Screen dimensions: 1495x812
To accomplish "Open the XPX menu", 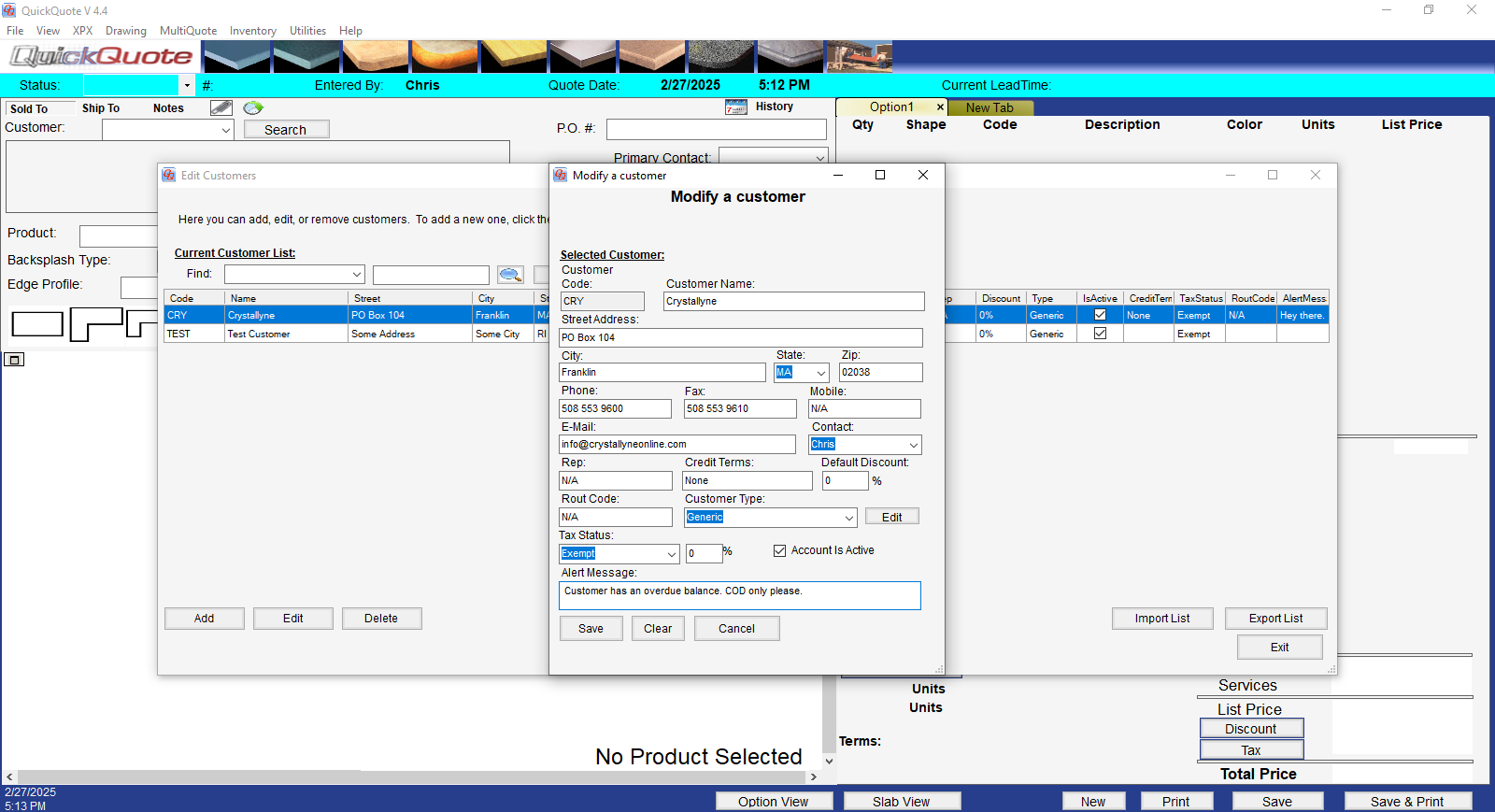I will click(83, 31).
